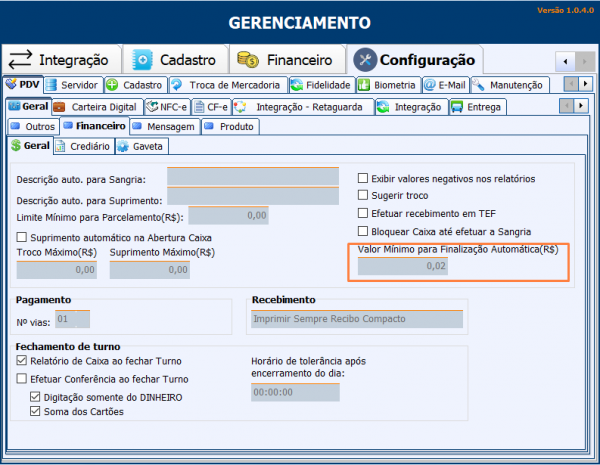Screen dimensions: 600x465
Task: Click the Horário de tolerância time field
Action: point(280,393)
